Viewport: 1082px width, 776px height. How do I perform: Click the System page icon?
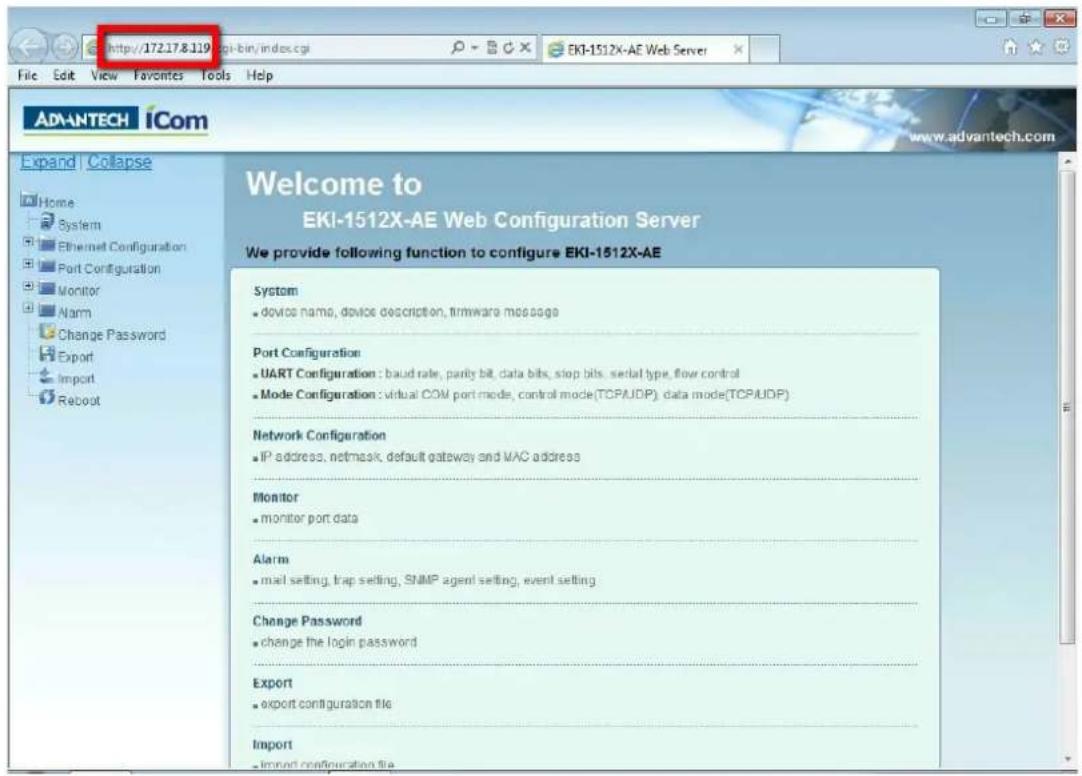[x=47, y=221]
